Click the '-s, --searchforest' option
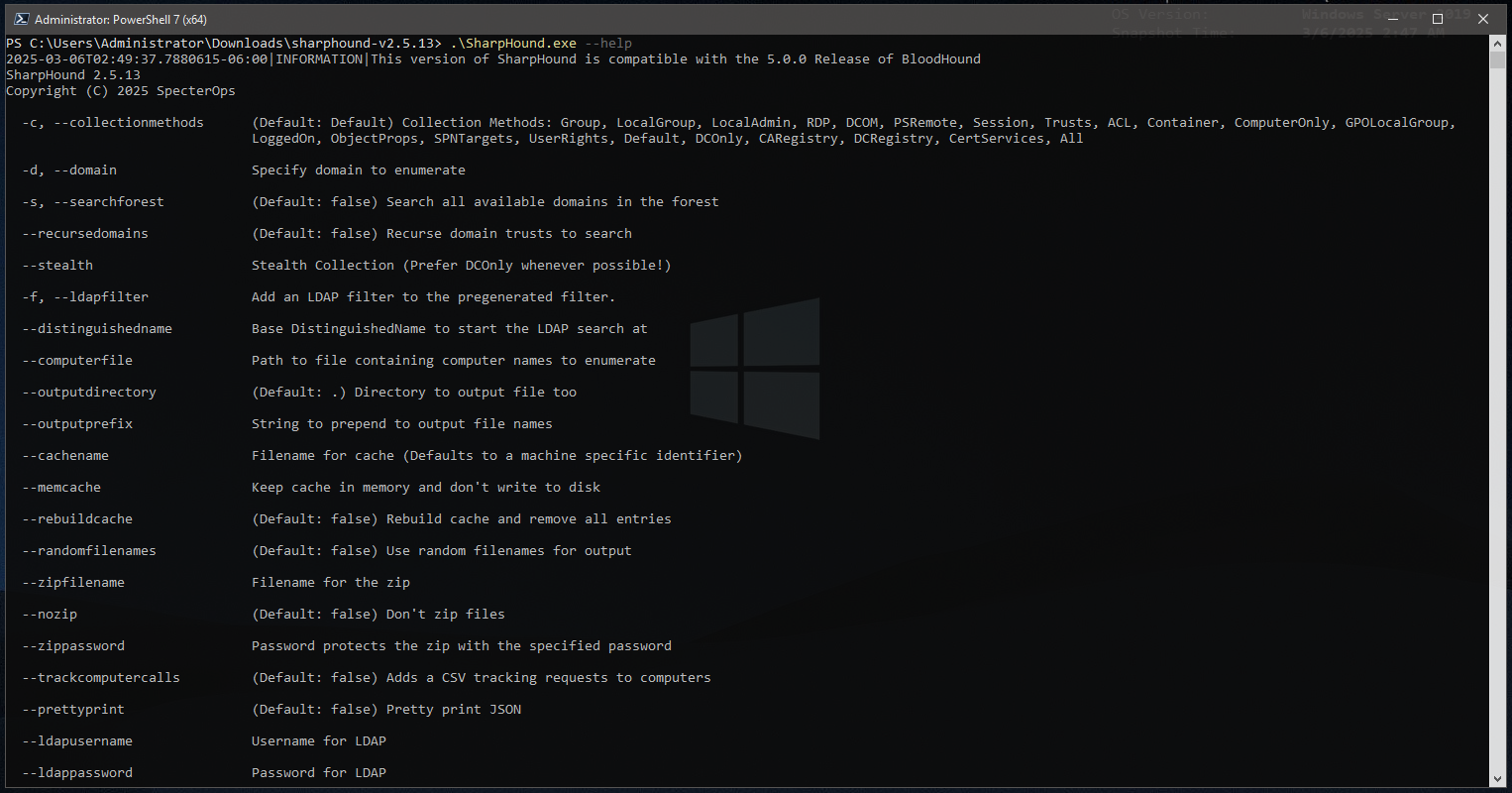 point(93,202)
